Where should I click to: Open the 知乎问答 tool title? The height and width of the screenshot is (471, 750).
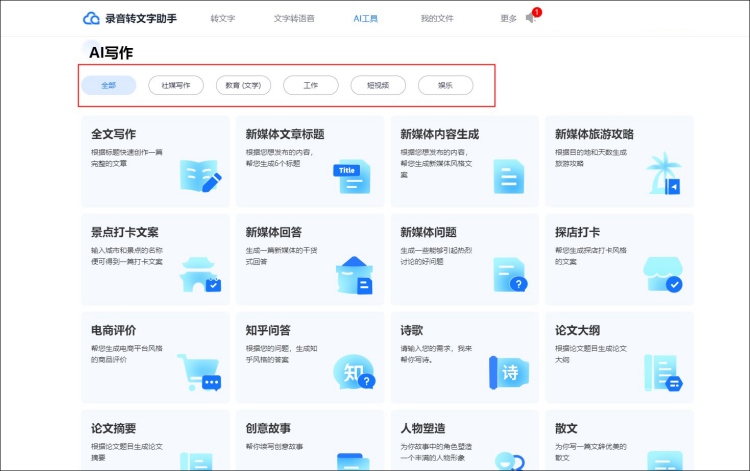[x=268, y=330]
